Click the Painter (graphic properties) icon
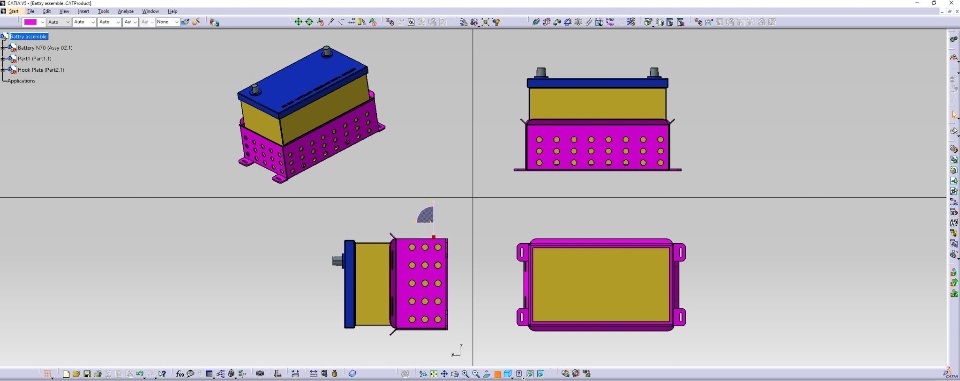 pos(186,21)
